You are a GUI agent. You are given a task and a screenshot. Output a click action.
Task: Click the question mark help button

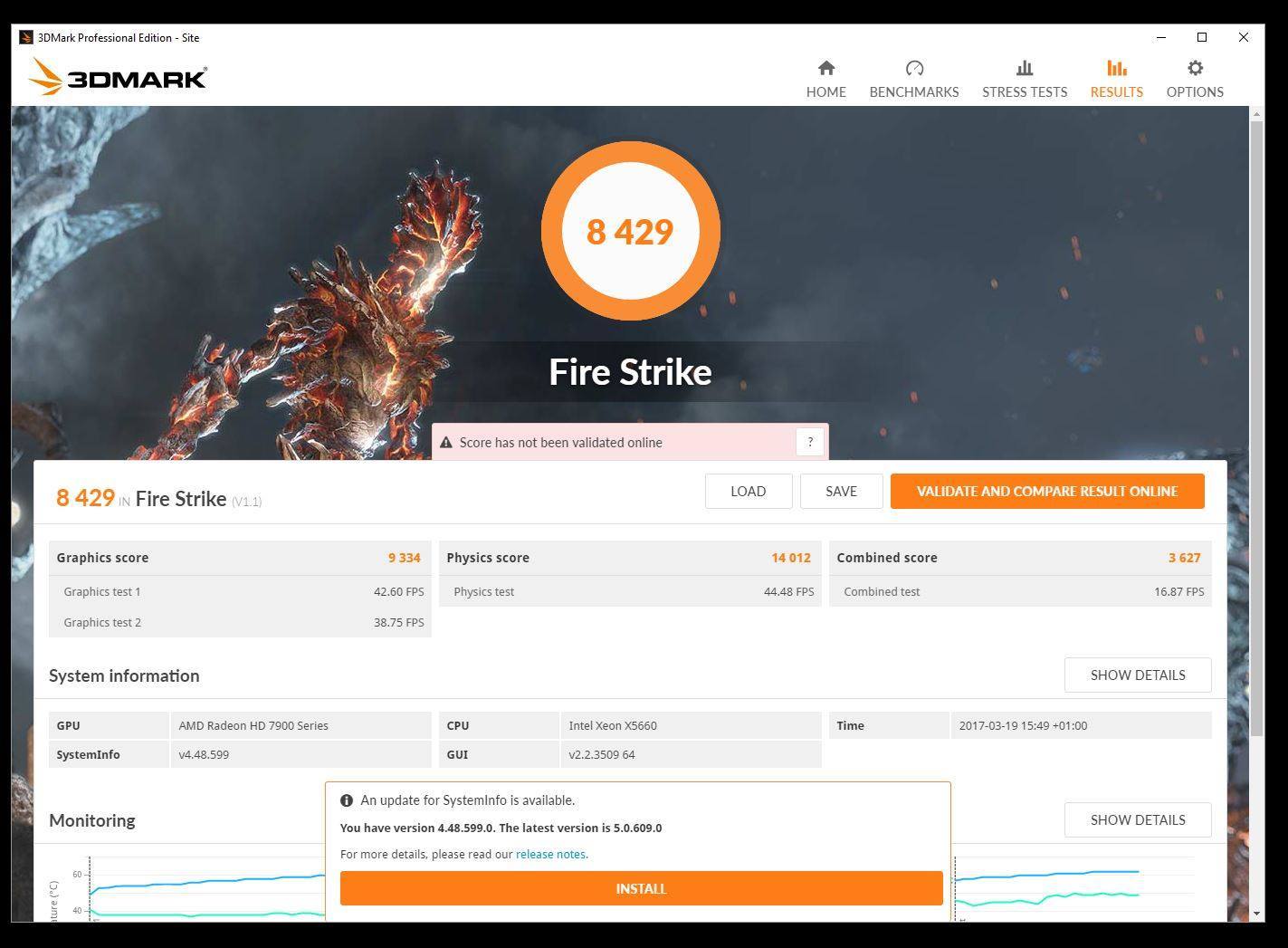[810, 442]
